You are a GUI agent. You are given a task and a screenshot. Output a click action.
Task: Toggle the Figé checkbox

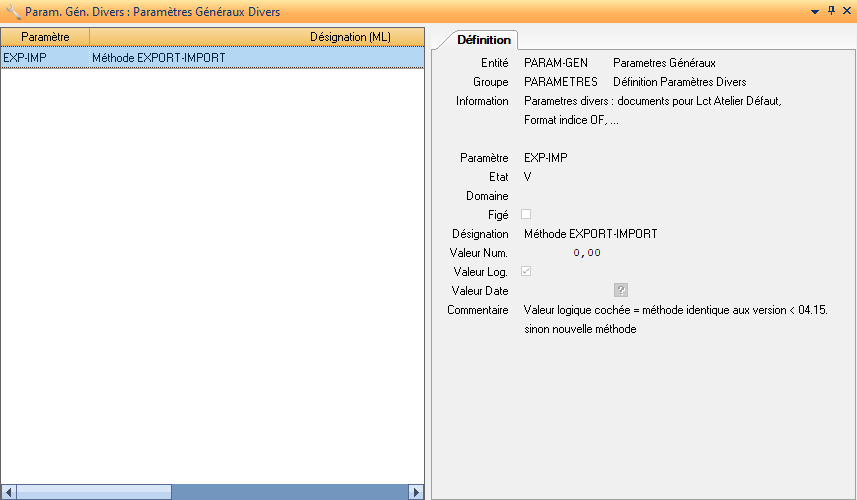526,215
